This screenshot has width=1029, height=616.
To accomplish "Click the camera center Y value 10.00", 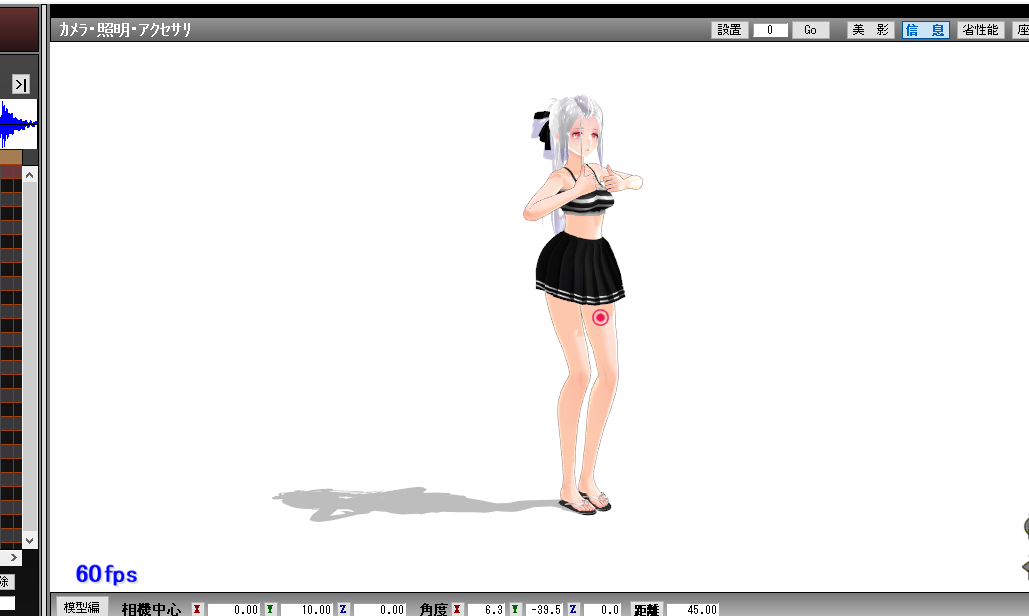I will 305,609.
